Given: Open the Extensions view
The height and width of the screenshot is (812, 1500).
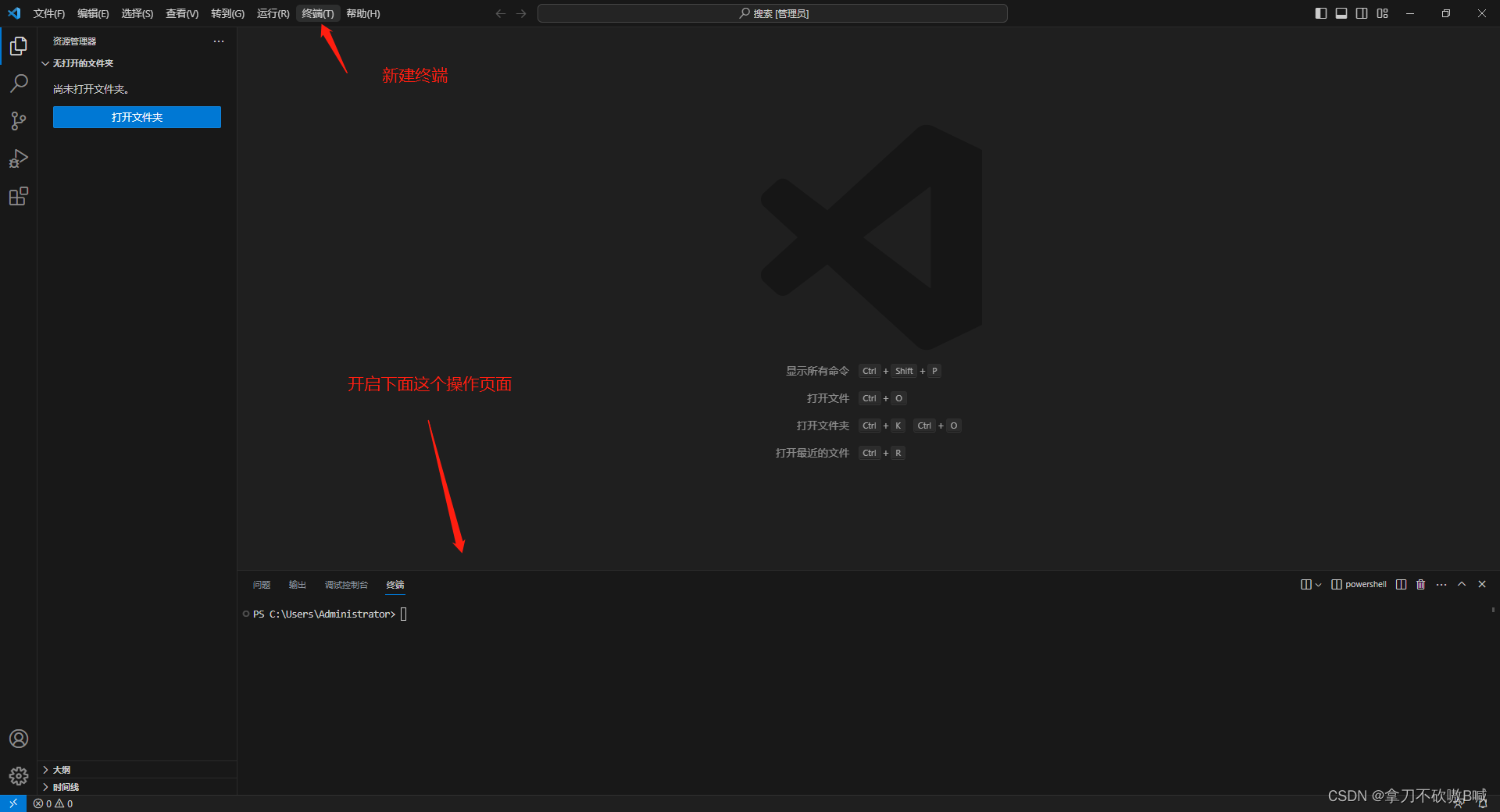Looking at the screenshot, I should coord(19,196).
